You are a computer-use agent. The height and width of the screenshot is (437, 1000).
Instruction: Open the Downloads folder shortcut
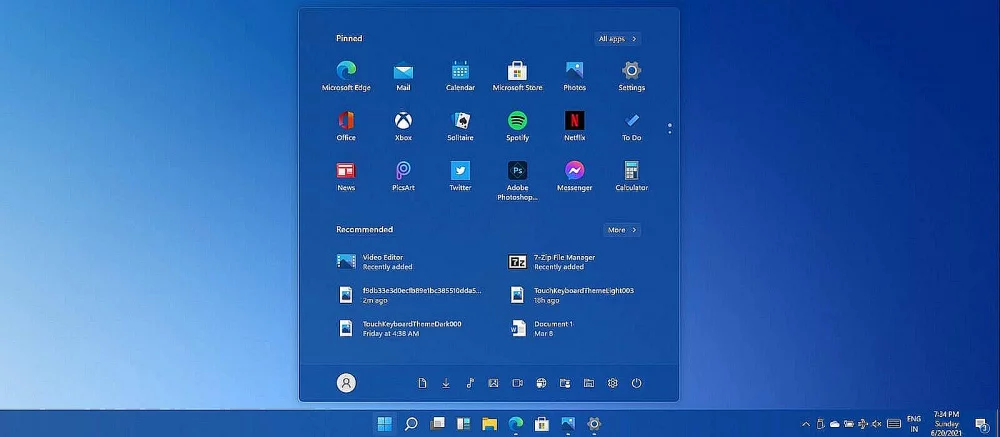click(446, 383)
